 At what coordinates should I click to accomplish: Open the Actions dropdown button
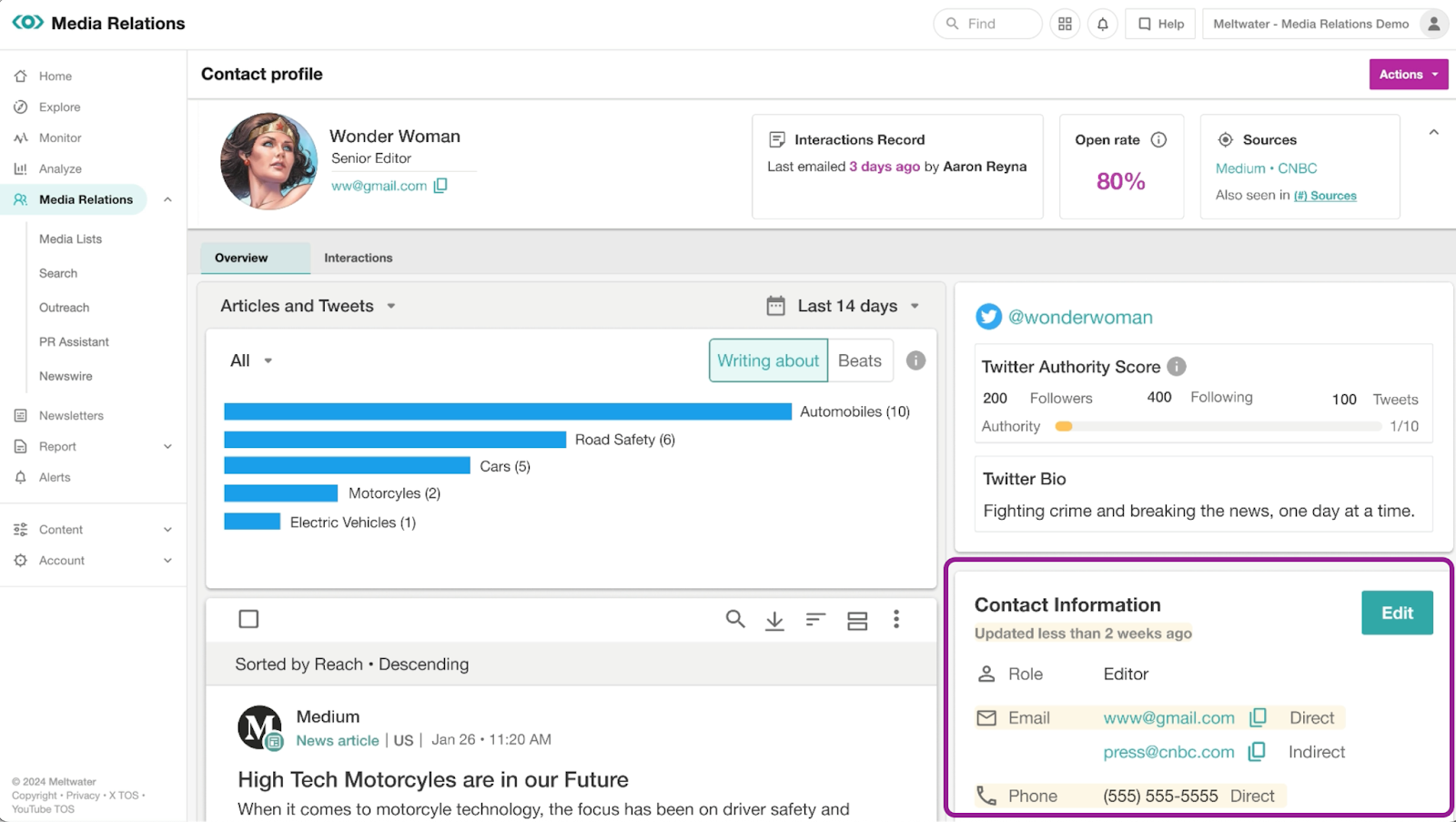(x=1409, y=75)
